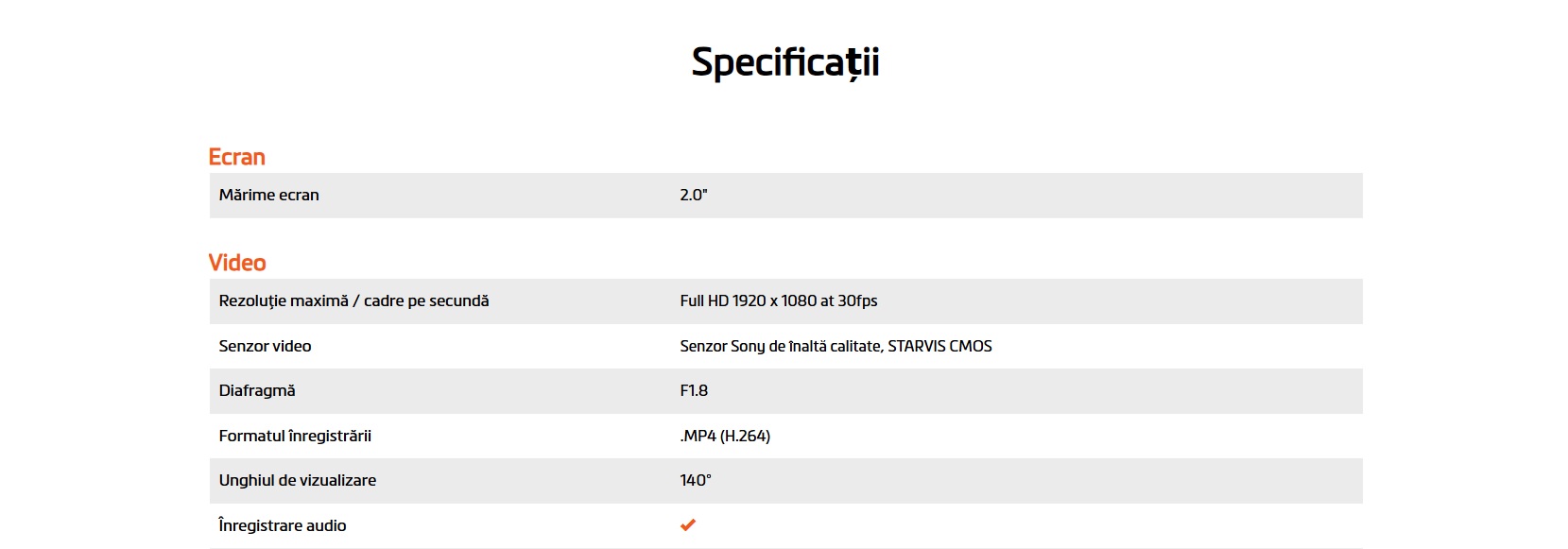Click the 140° viewing angle value

(x=696, y=481)
